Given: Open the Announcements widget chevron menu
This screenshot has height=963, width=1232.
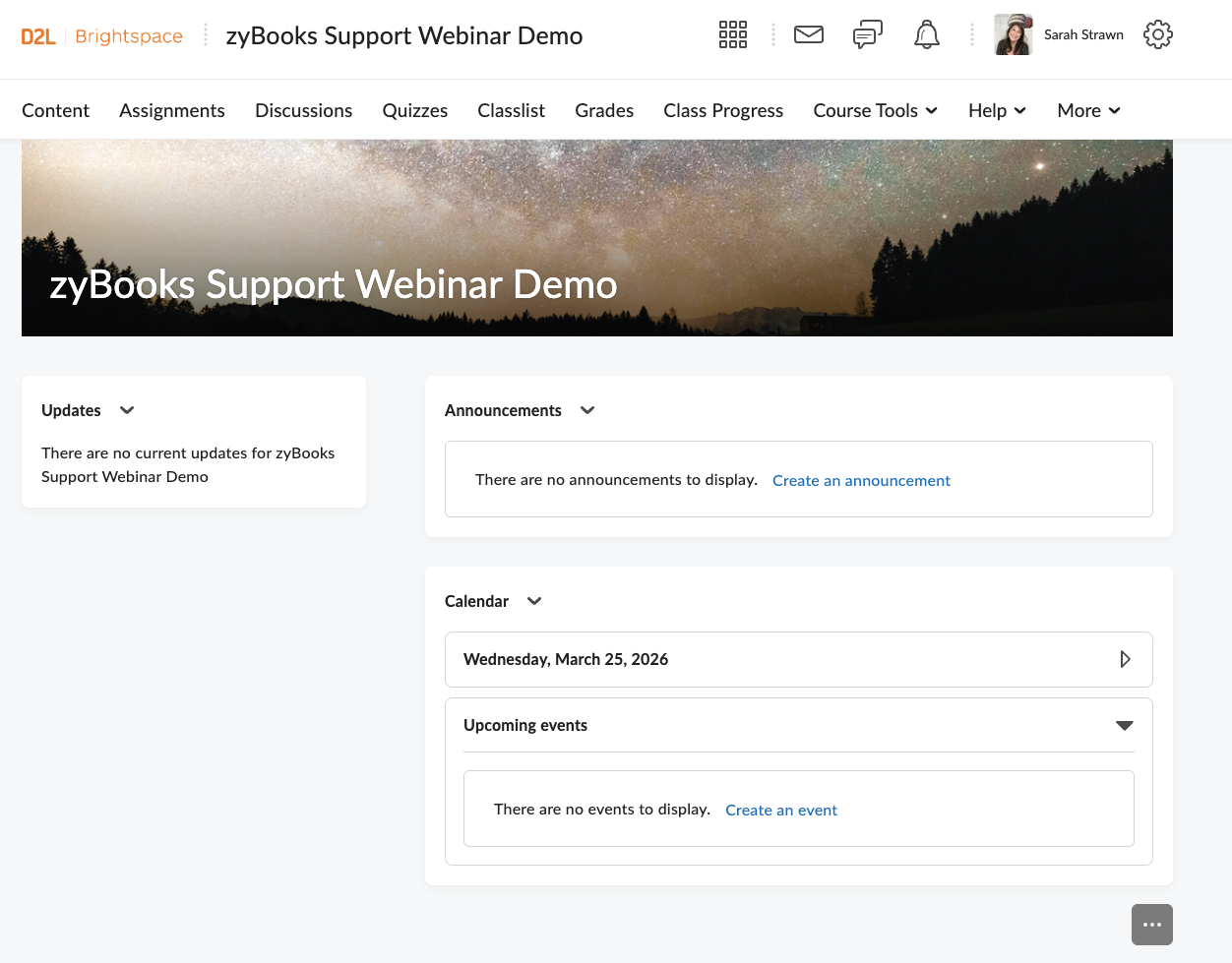Looking at the screenshot, I should point(587,410).
